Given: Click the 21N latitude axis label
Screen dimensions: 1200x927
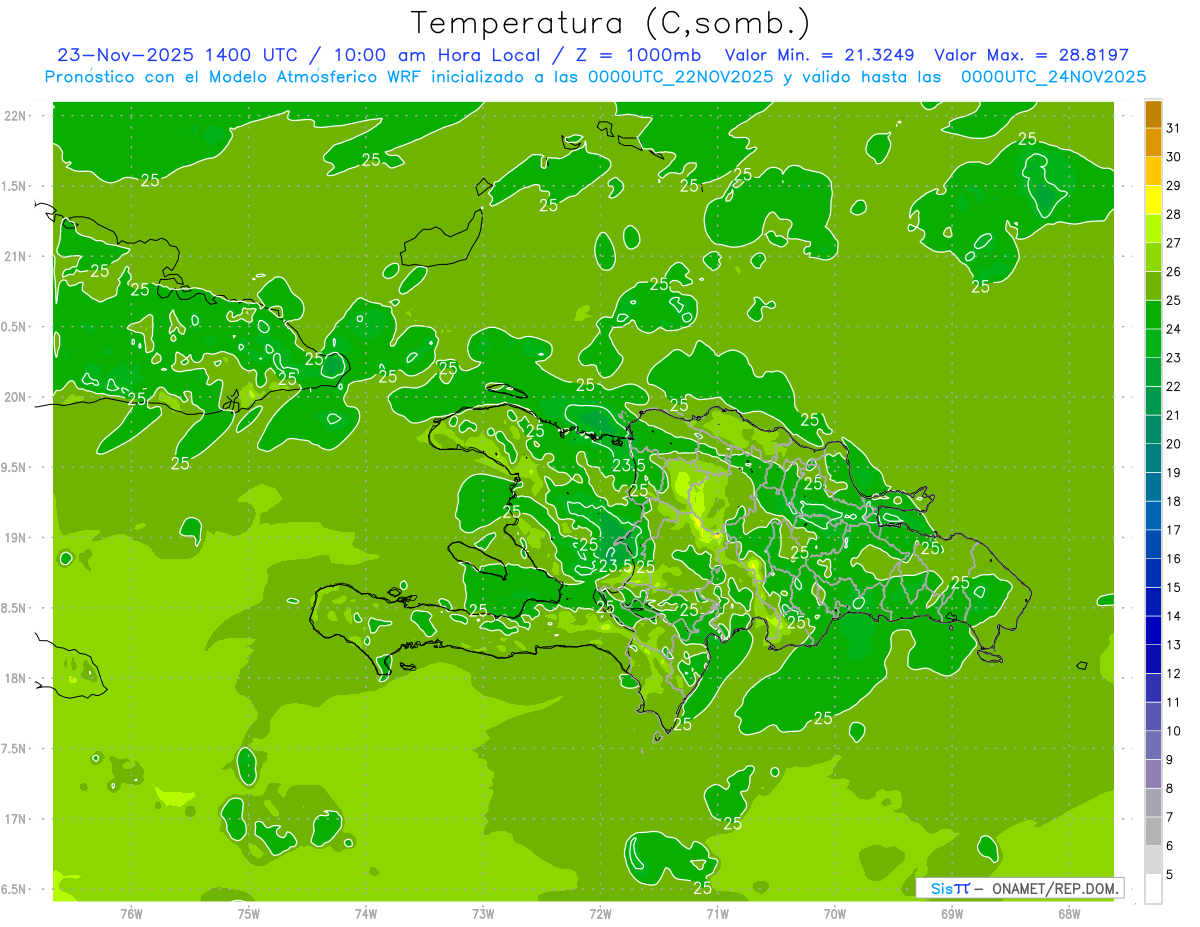Looking at the screenshot, I should pyautogui.click(x=16, y=256).
